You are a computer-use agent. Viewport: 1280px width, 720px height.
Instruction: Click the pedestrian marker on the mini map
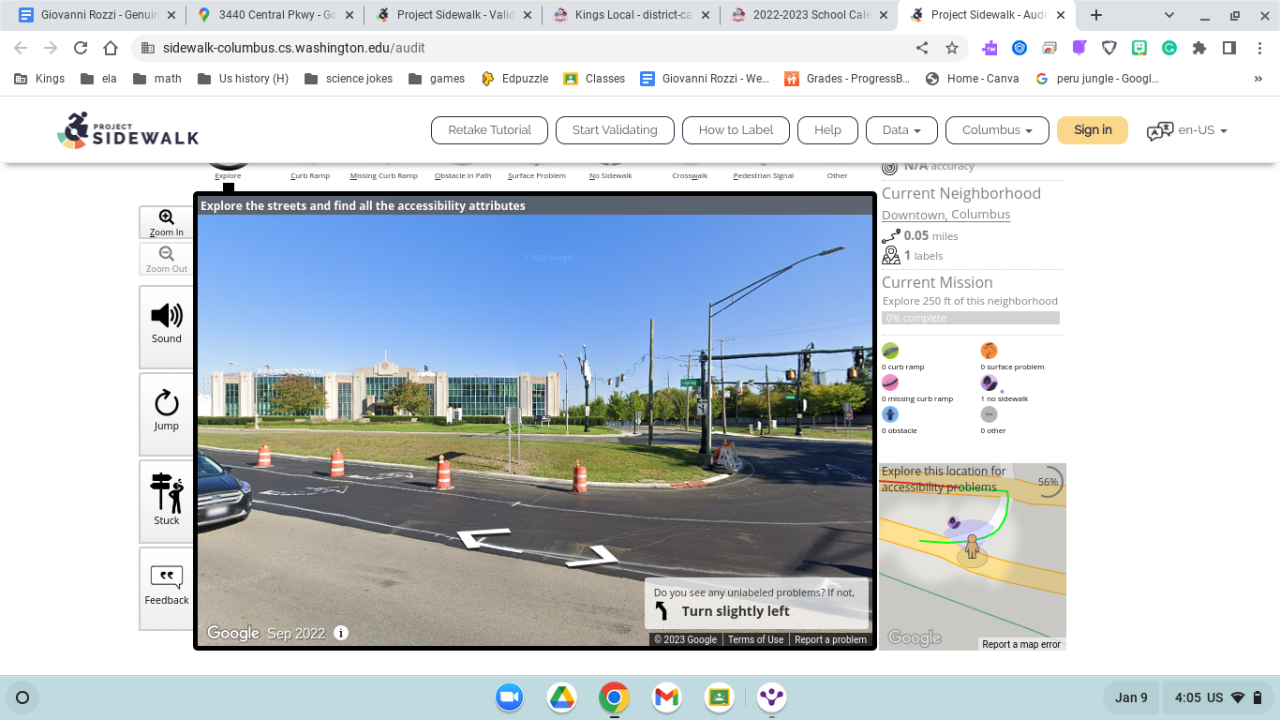click(971, 547)
